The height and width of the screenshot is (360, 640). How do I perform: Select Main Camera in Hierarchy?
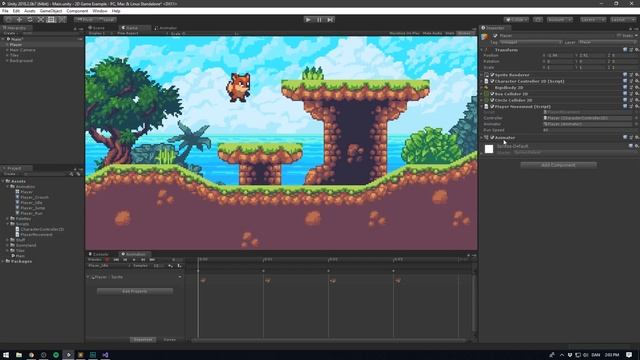click(22, 50)
